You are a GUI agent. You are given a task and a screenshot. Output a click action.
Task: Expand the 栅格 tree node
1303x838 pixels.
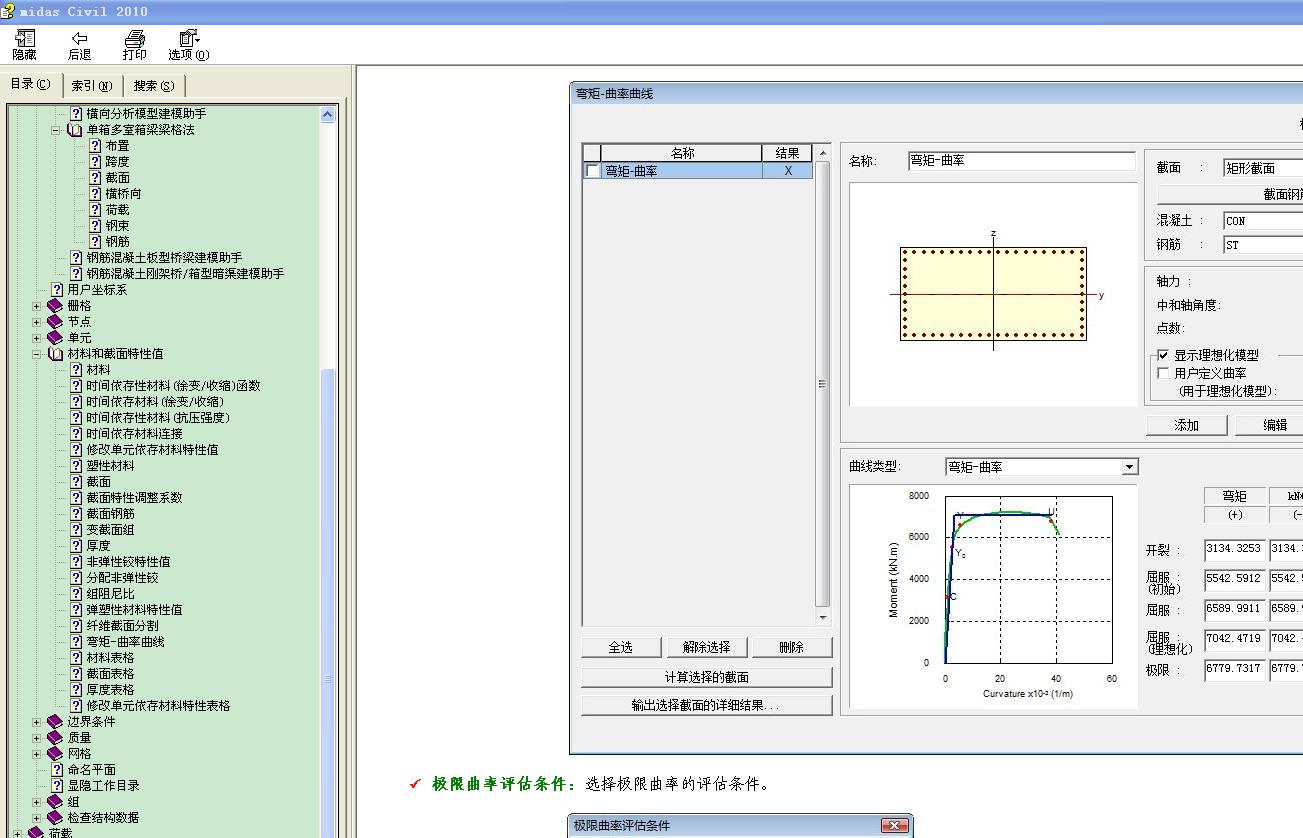[37, 306]
